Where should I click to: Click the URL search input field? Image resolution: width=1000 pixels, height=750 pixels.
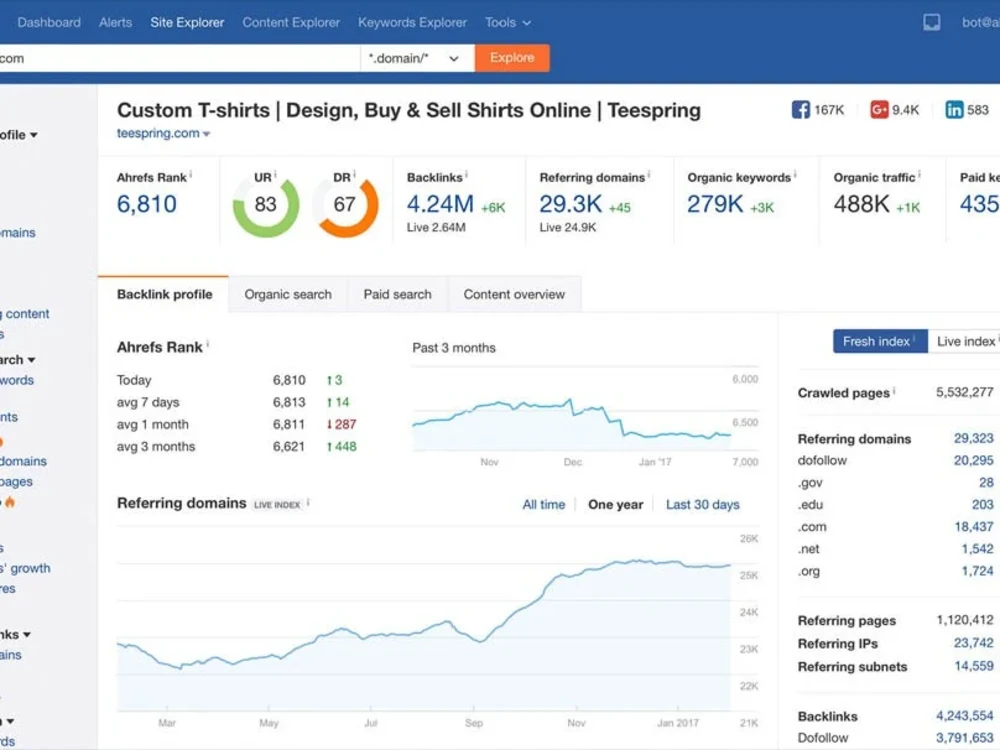coord(180,58)
